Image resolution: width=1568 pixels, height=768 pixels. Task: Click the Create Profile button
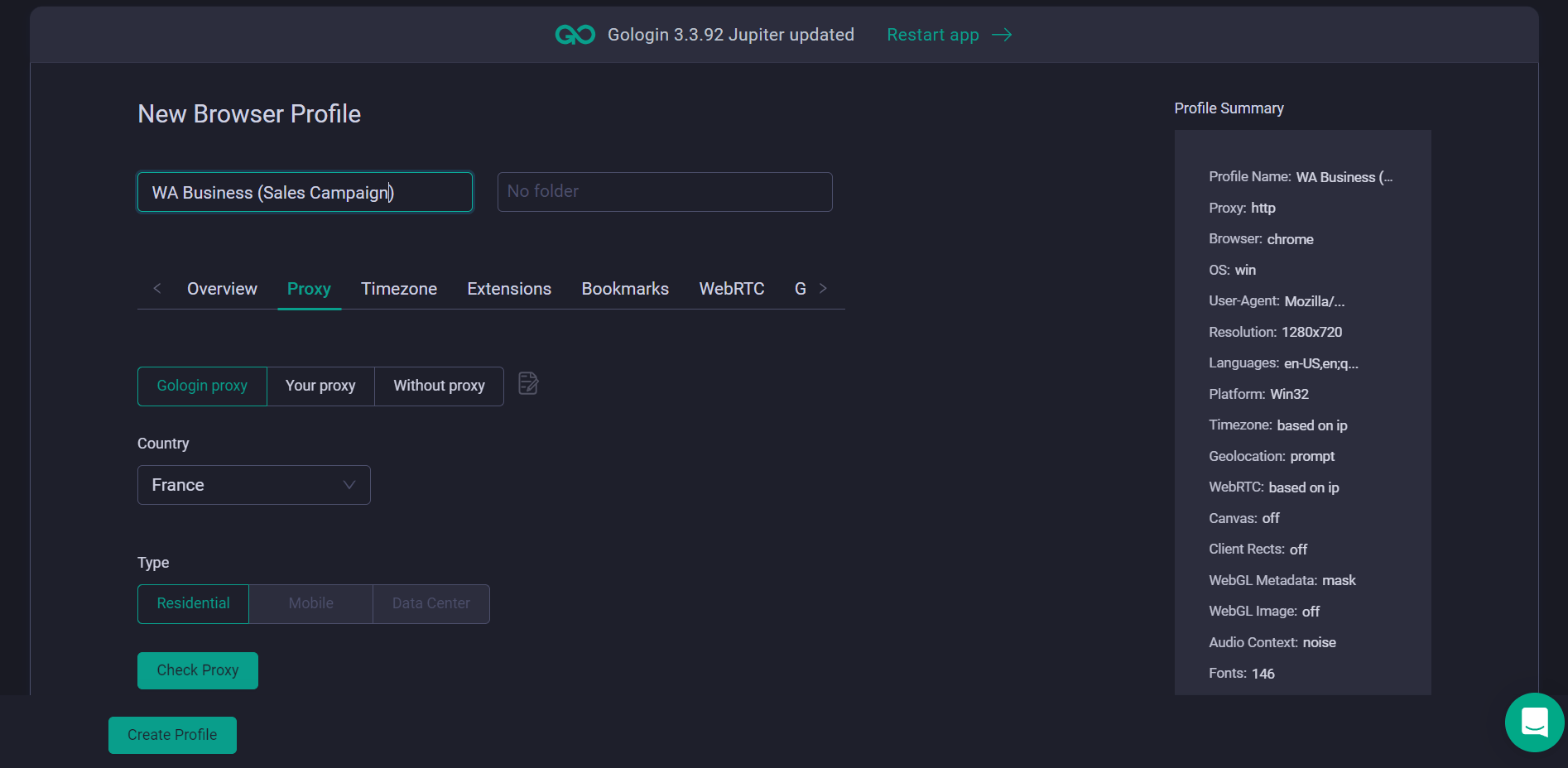[x=172, y=735]
